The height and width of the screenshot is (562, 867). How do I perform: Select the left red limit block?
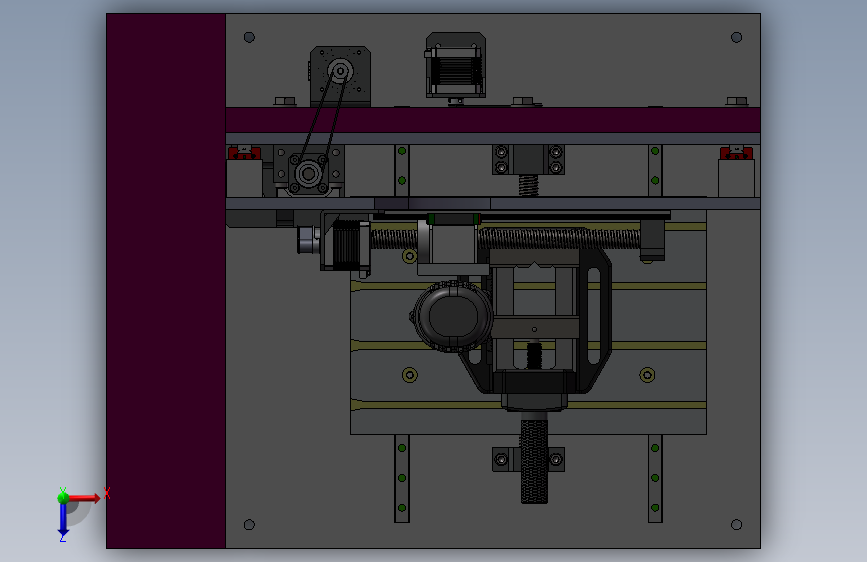244,153
